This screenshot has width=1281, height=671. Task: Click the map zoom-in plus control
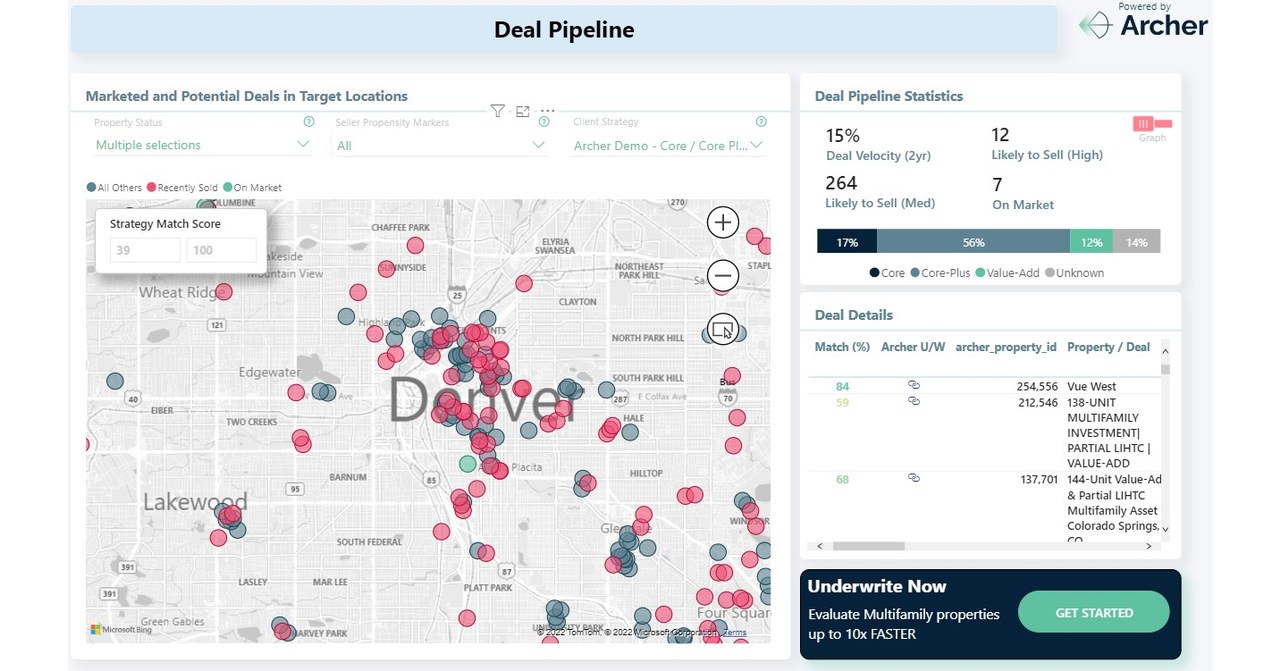(722, 222)
